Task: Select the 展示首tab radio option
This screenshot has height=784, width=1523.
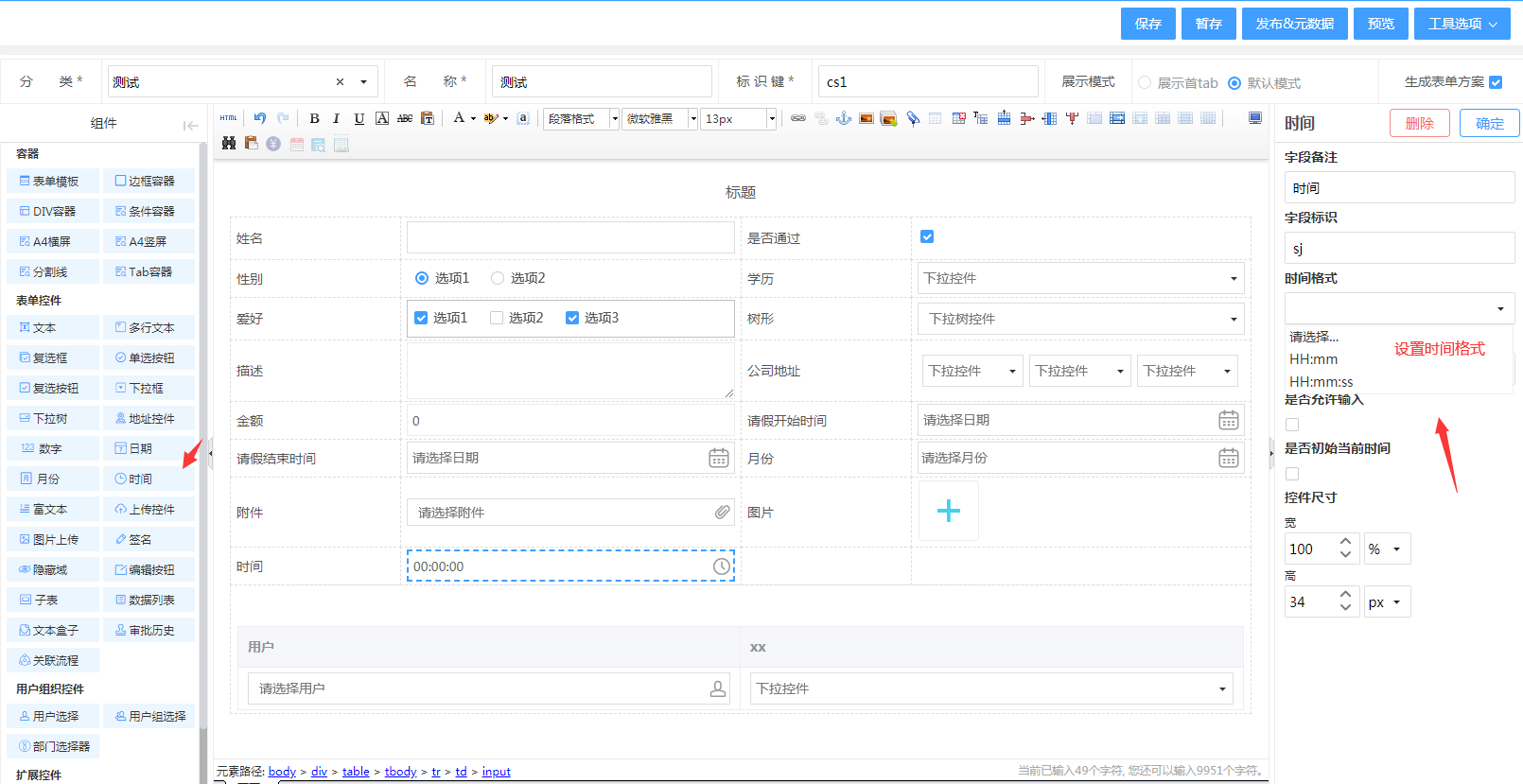Action: [x=1145, y=83]
